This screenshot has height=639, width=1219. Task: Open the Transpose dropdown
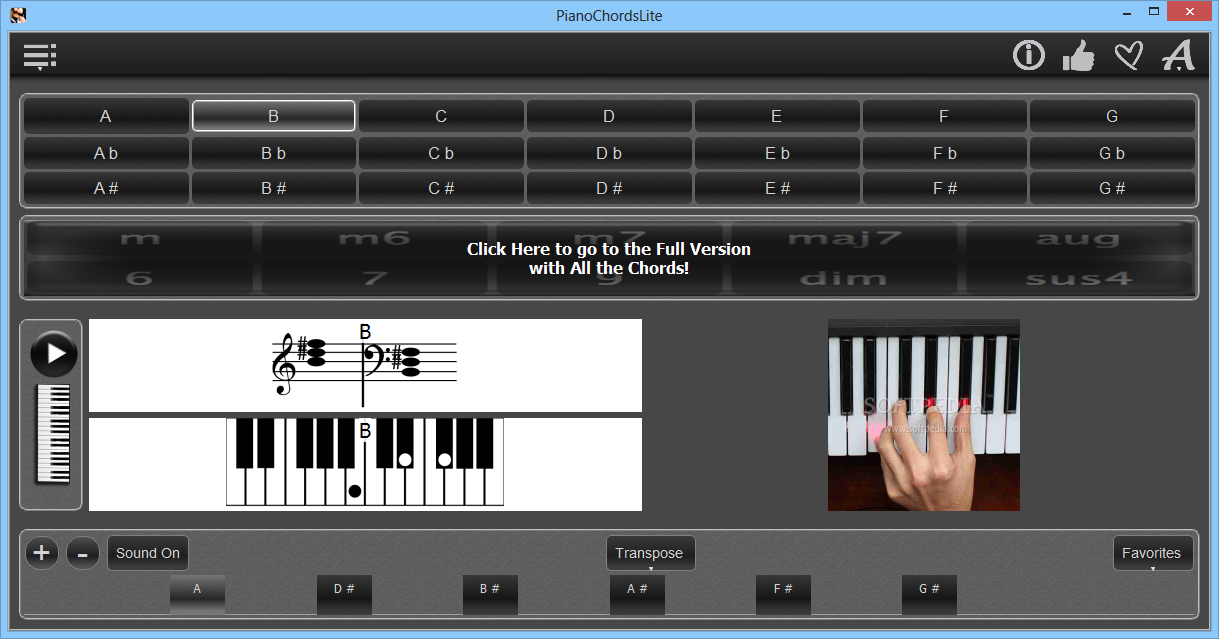(650, 553)
